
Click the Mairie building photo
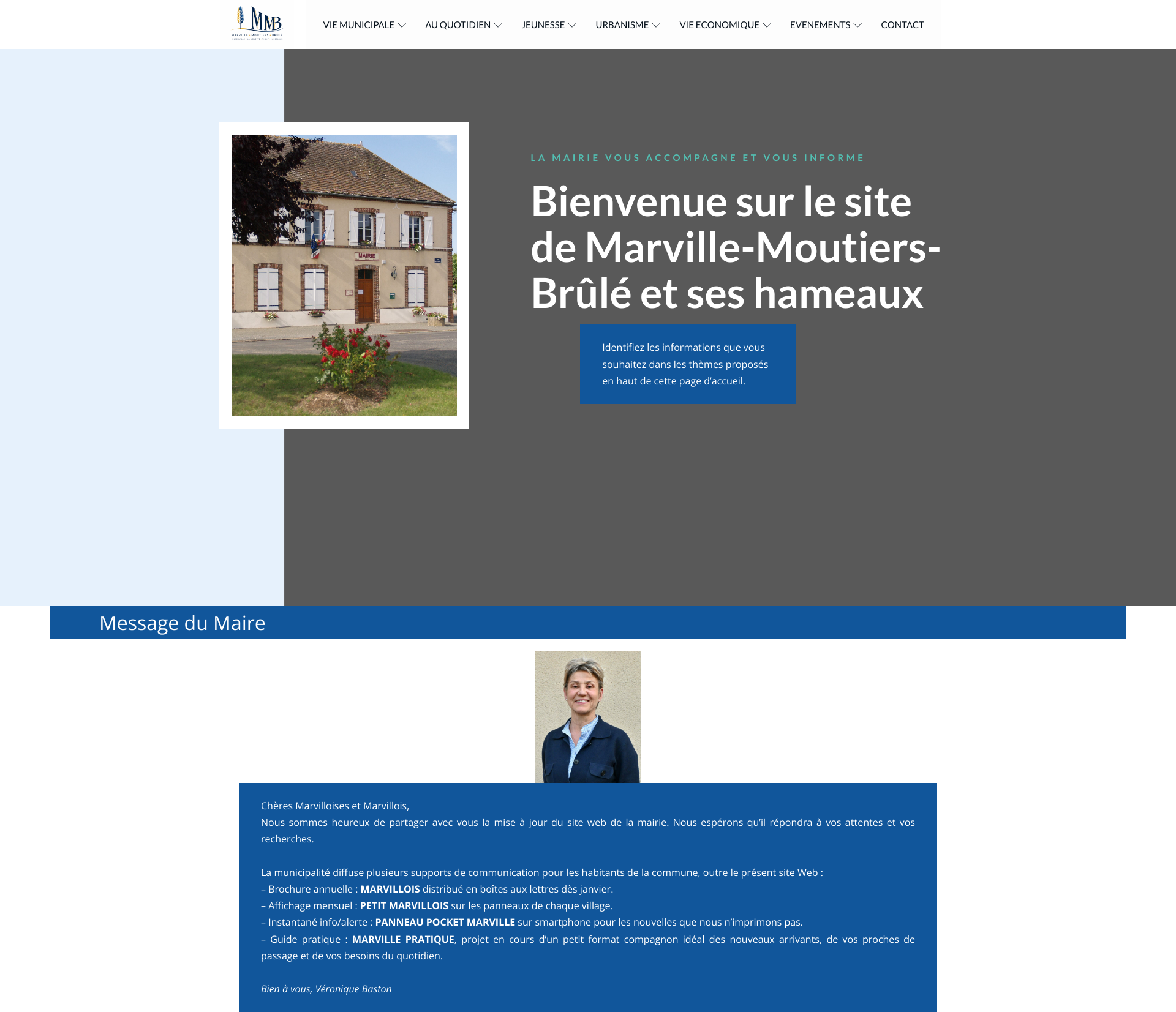click(344, 275)
